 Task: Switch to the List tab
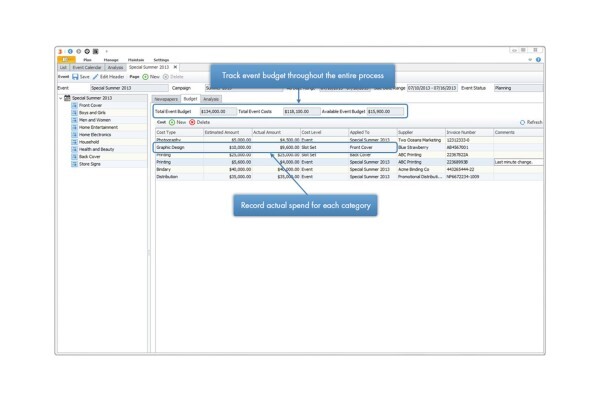click(x=63, y=67)
